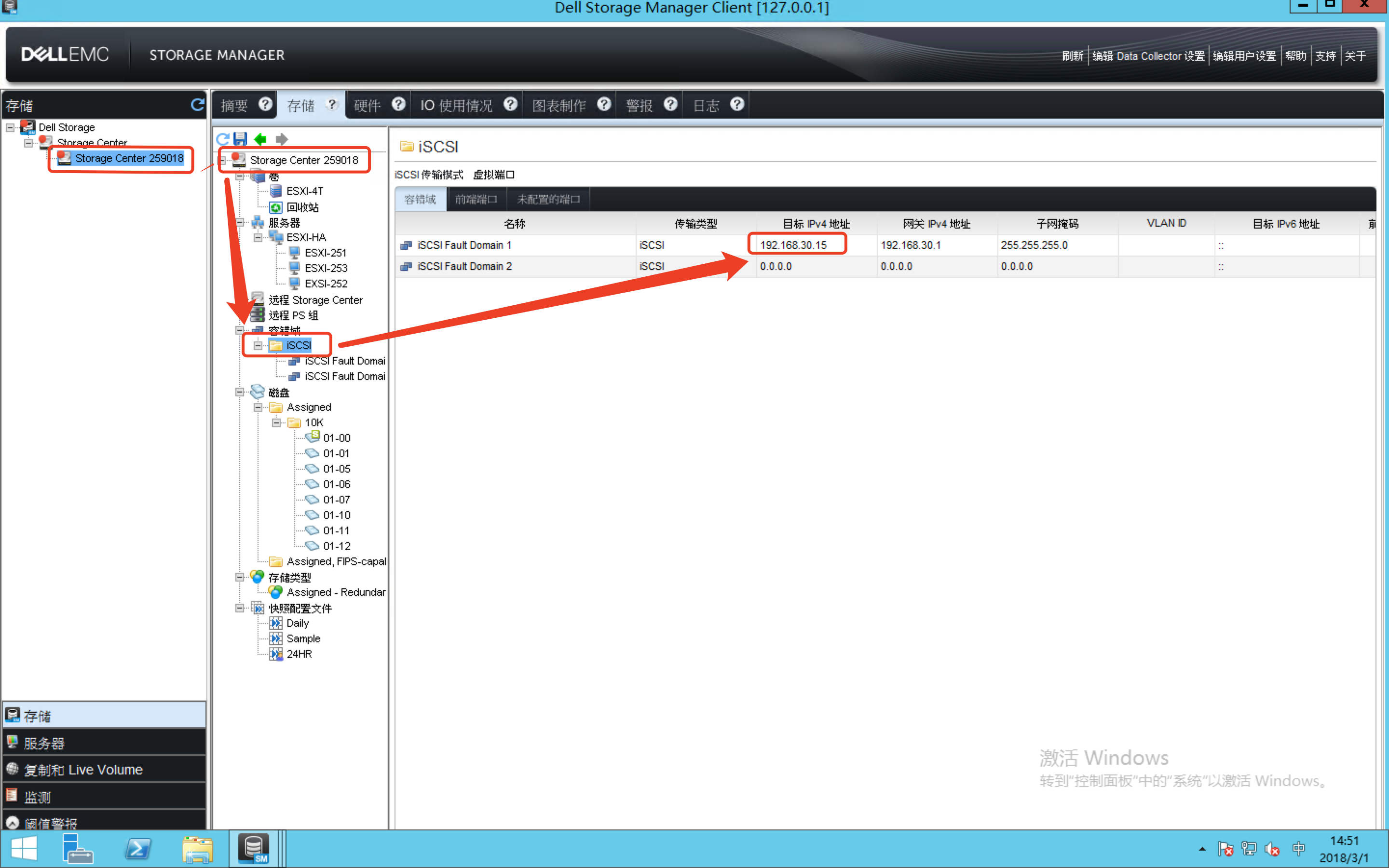Open the 图表制作 tab
This screenshot has width=1389, height=868.
click(559, 106)
